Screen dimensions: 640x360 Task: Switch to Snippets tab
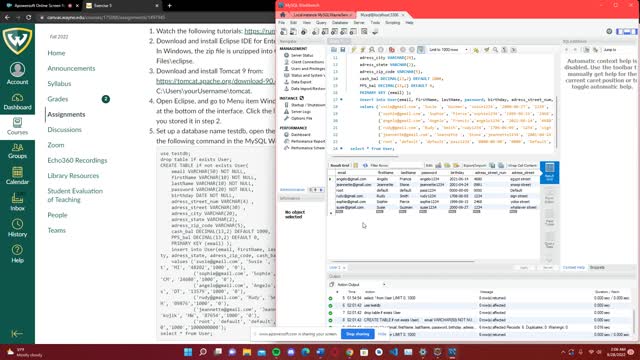click(x=597, y=268)
